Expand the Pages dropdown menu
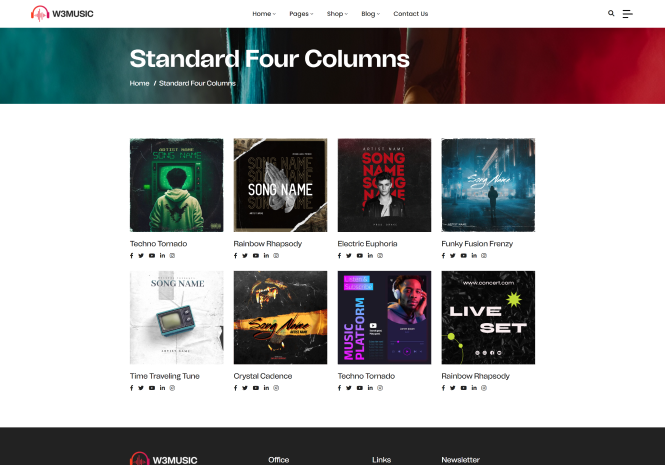This screenshot has height=465, width=665. point(301,14)
